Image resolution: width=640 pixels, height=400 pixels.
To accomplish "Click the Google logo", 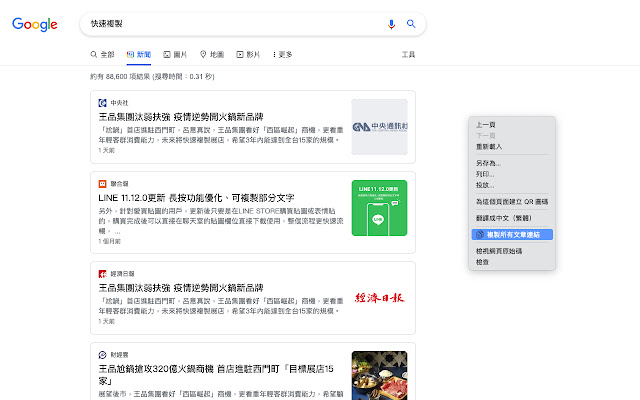I will (x=35, y=24).
